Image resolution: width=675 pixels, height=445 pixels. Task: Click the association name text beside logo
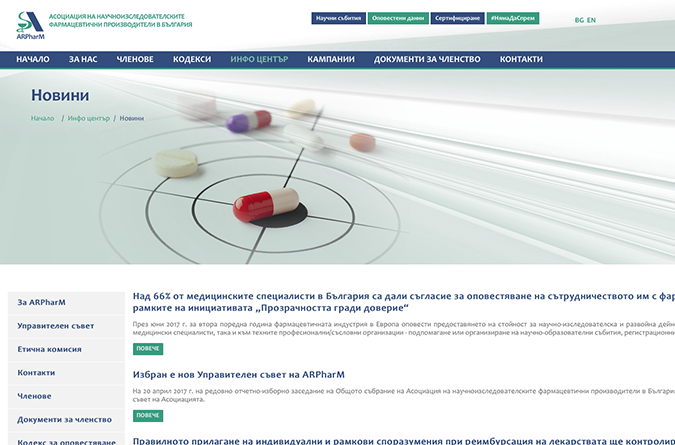click(x=121, y=21)
